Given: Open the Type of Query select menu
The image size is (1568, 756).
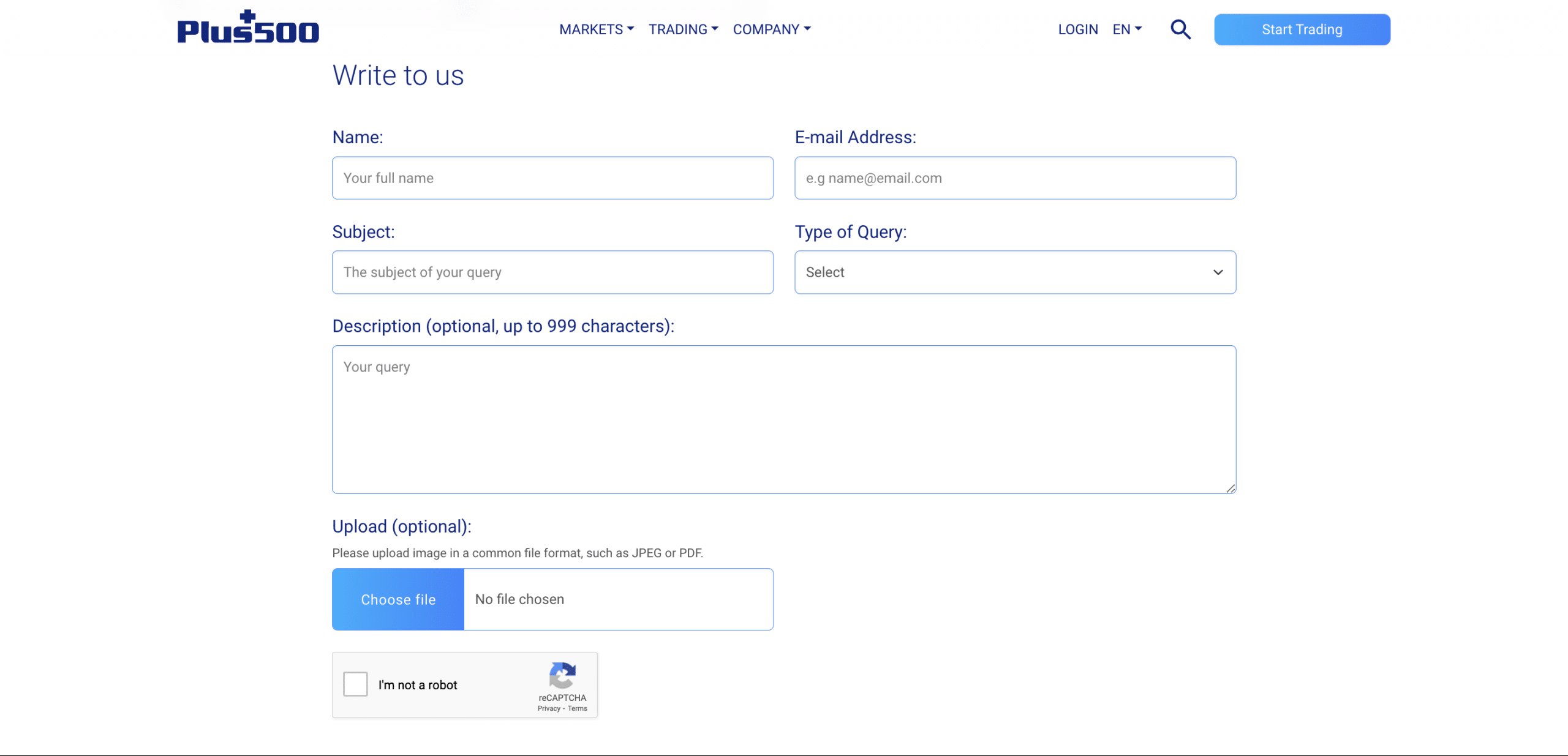Looking at the screenshot, I should pyautogui.click(x=1014, y=272).
